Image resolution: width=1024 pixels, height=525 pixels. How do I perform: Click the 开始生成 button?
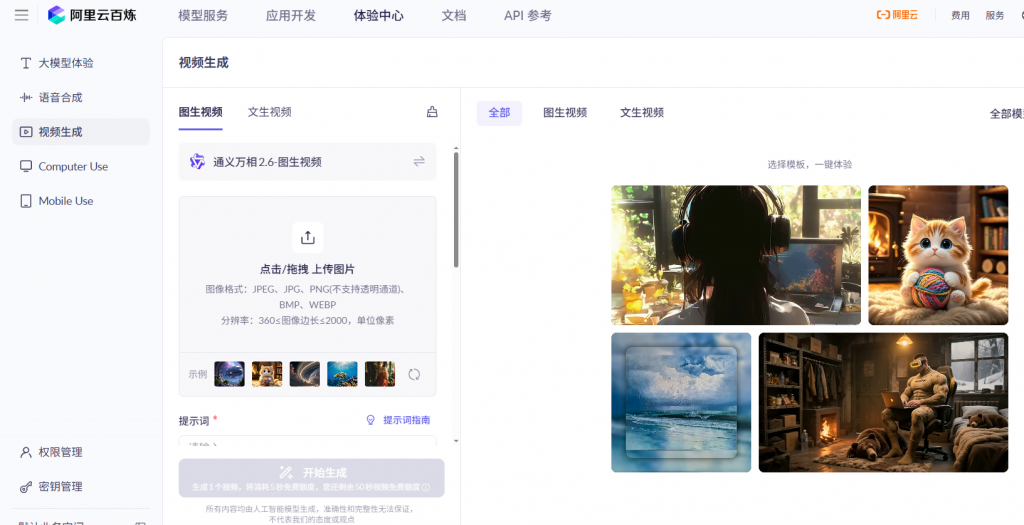click(x=311, y=477)
